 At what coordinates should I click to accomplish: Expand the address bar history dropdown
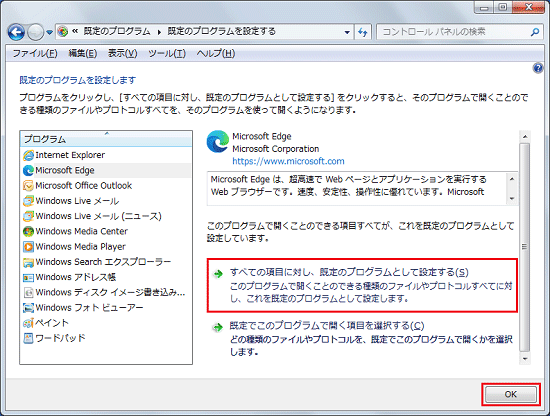coord(347,32)
